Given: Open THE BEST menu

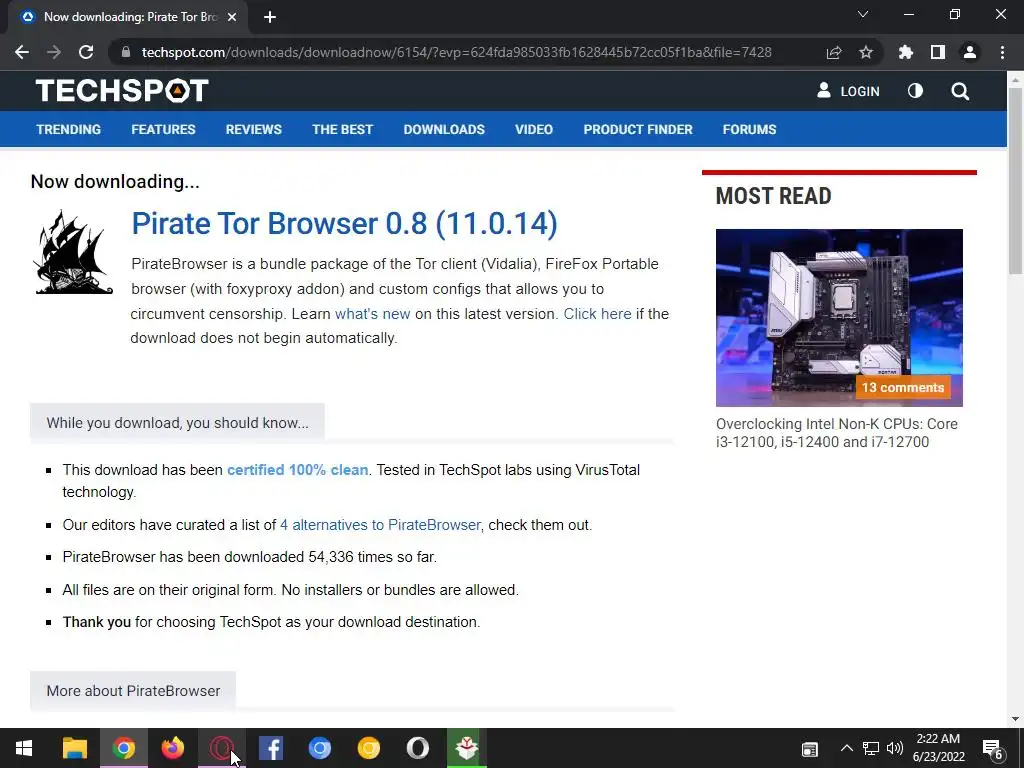Looking at the screenshot, I should (x=342, y=129).
